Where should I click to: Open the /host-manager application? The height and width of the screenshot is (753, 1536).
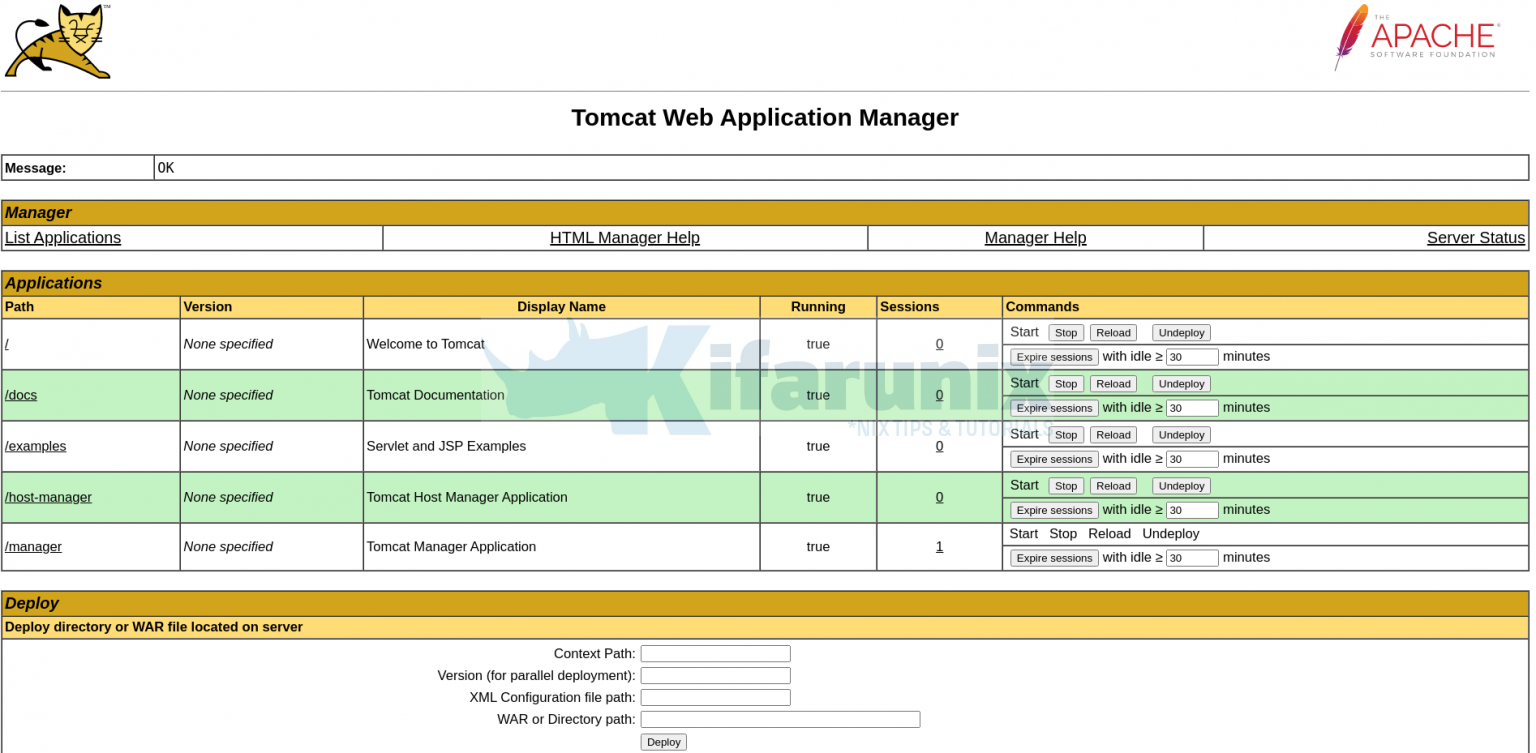click(48, 496)
